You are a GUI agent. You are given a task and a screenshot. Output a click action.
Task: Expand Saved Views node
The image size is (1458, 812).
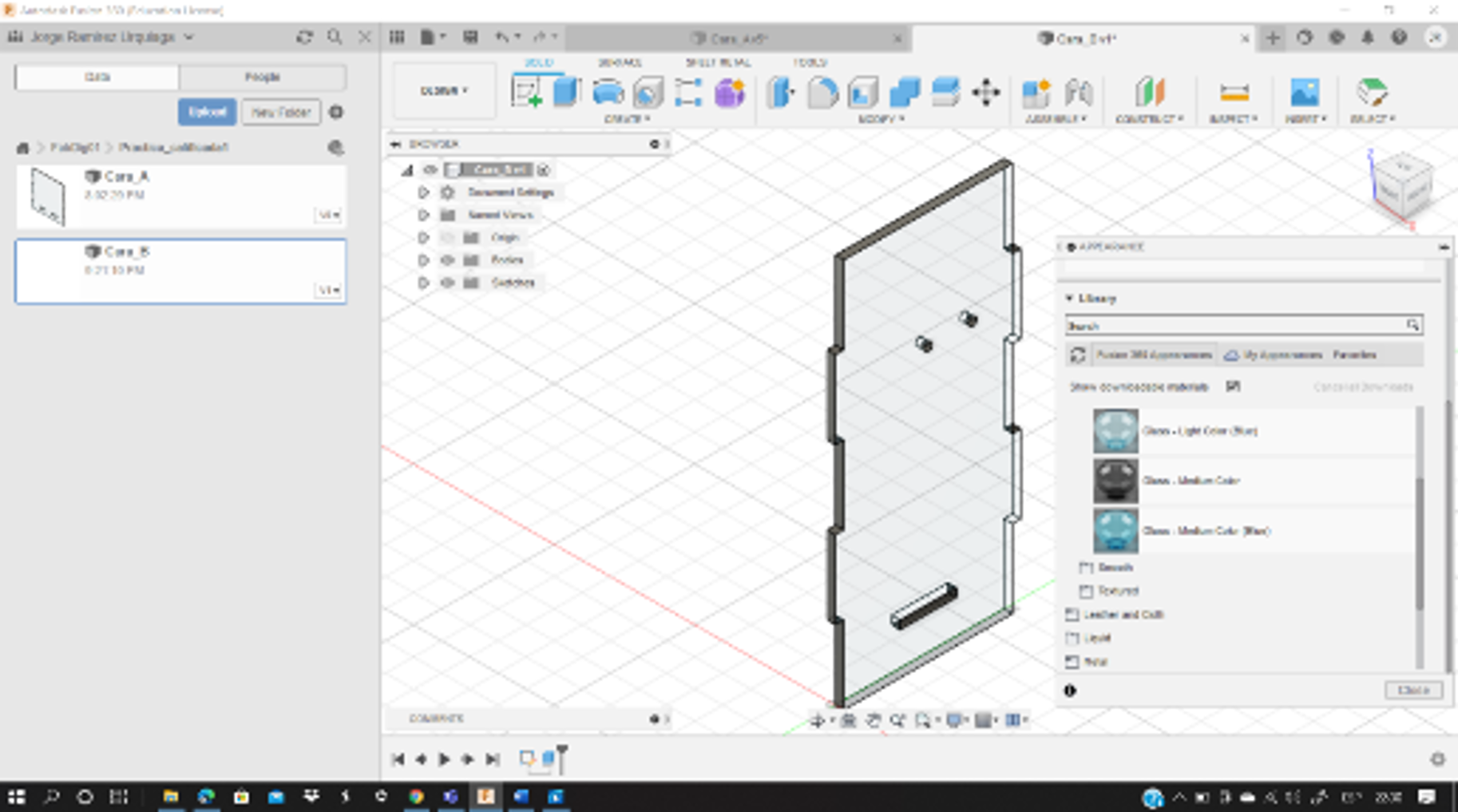pyautogui.click(x=423, y=215)
